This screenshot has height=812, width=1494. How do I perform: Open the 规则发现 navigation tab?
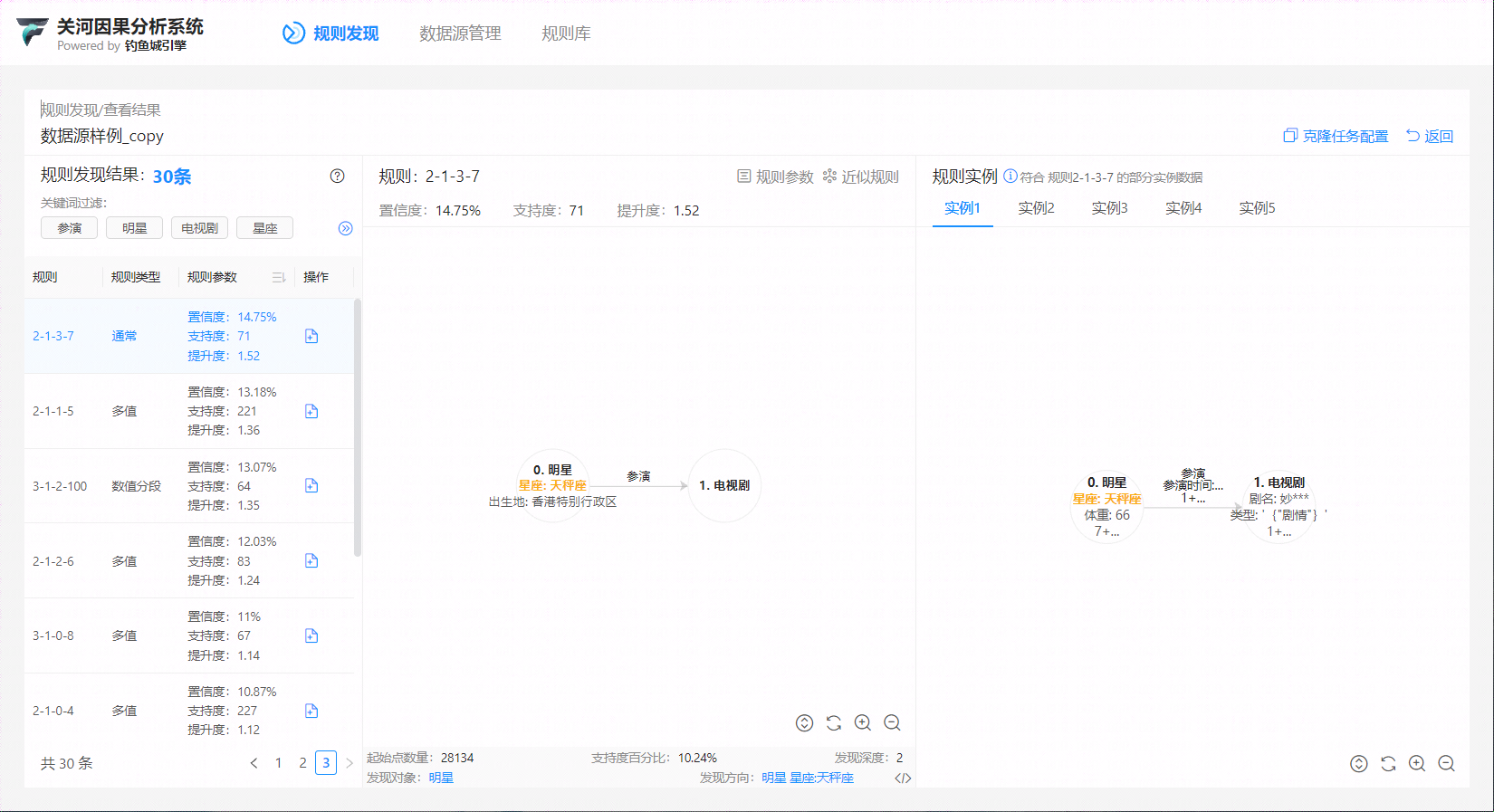pos(330,33)
